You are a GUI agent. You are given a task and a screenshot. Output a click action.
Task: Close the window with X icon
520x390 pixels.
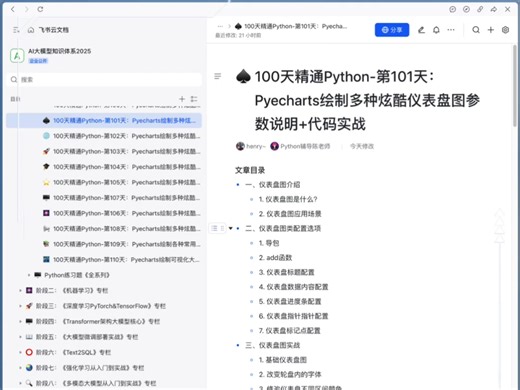[x=508, y=9]
